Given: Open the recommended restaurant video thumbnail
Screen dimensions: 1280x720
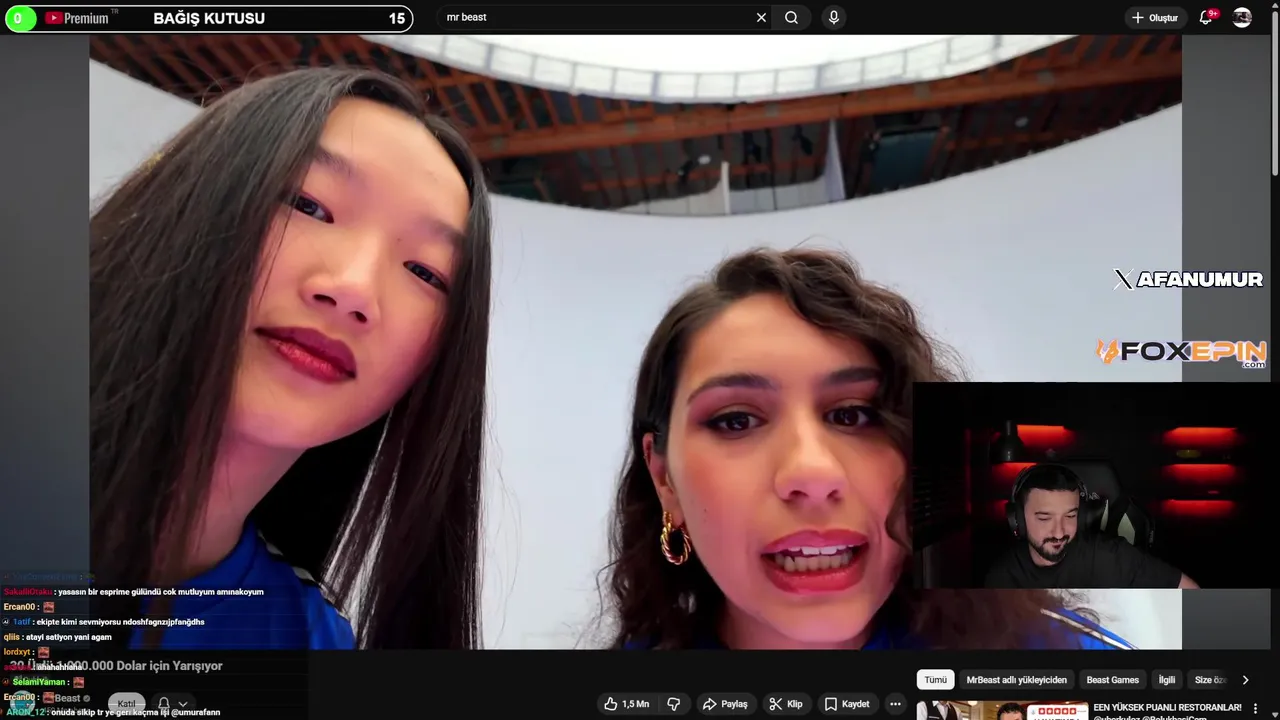Looking at the screenshot, I should pyautogui.click(x=1002, y=711).
